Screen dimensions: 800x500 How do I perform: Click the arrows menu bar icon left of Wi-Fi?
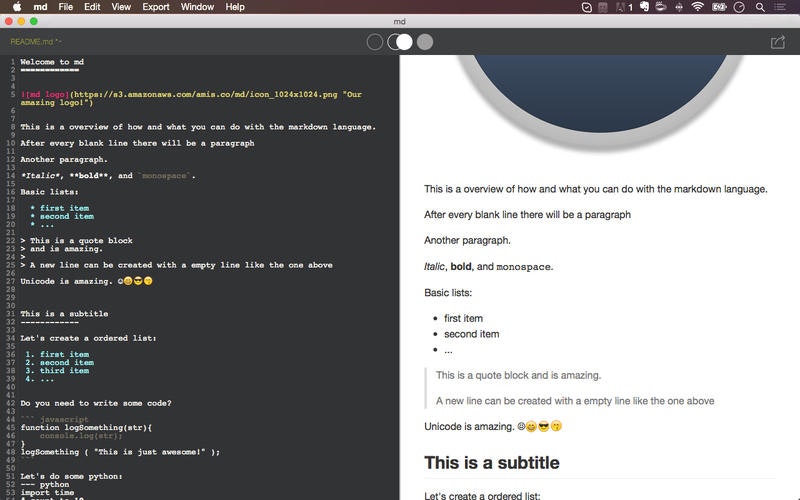point(679,7)
